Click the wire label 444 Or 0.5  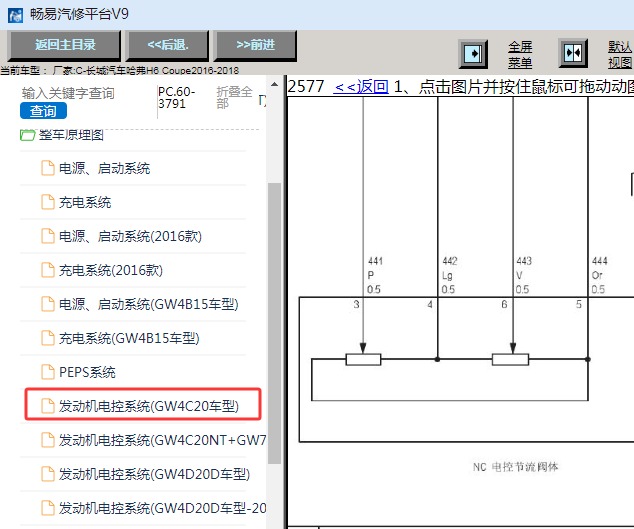[x=599, y=275]
